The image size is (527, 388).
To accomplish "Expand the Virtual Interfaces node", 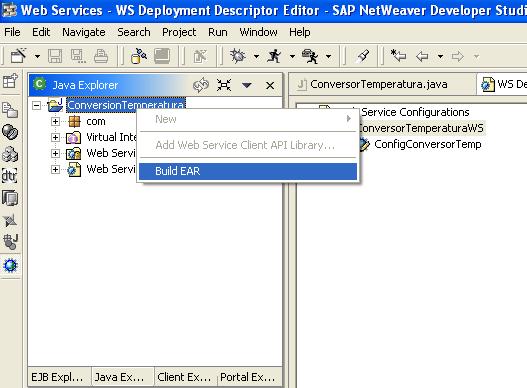I will (x=55, y=137).
